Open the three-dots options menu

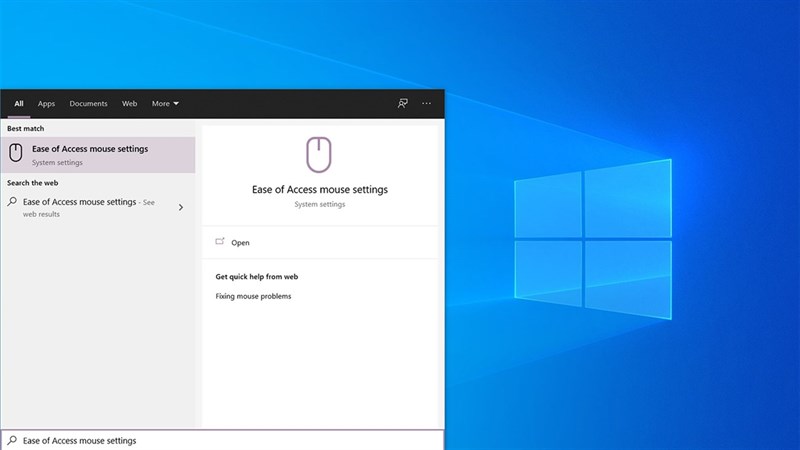427,104
